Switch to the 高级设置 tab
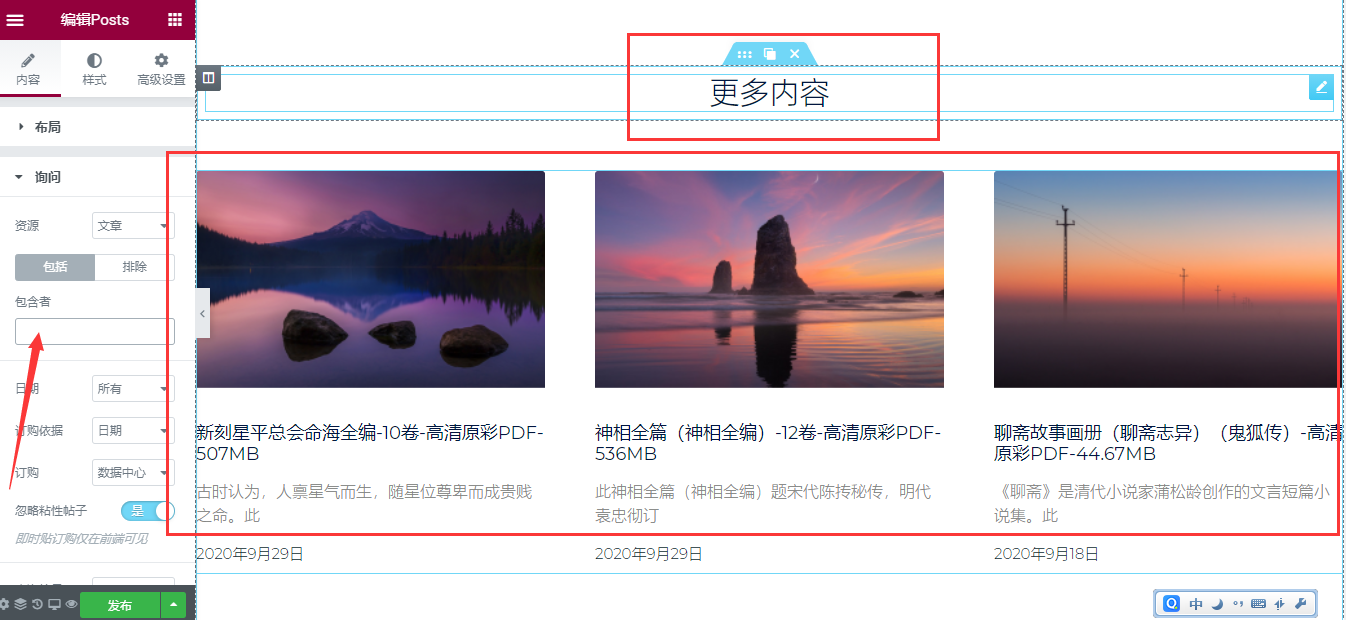Image resolution: width=1346 pixels, height=620 pixels. tap(161, 70)
